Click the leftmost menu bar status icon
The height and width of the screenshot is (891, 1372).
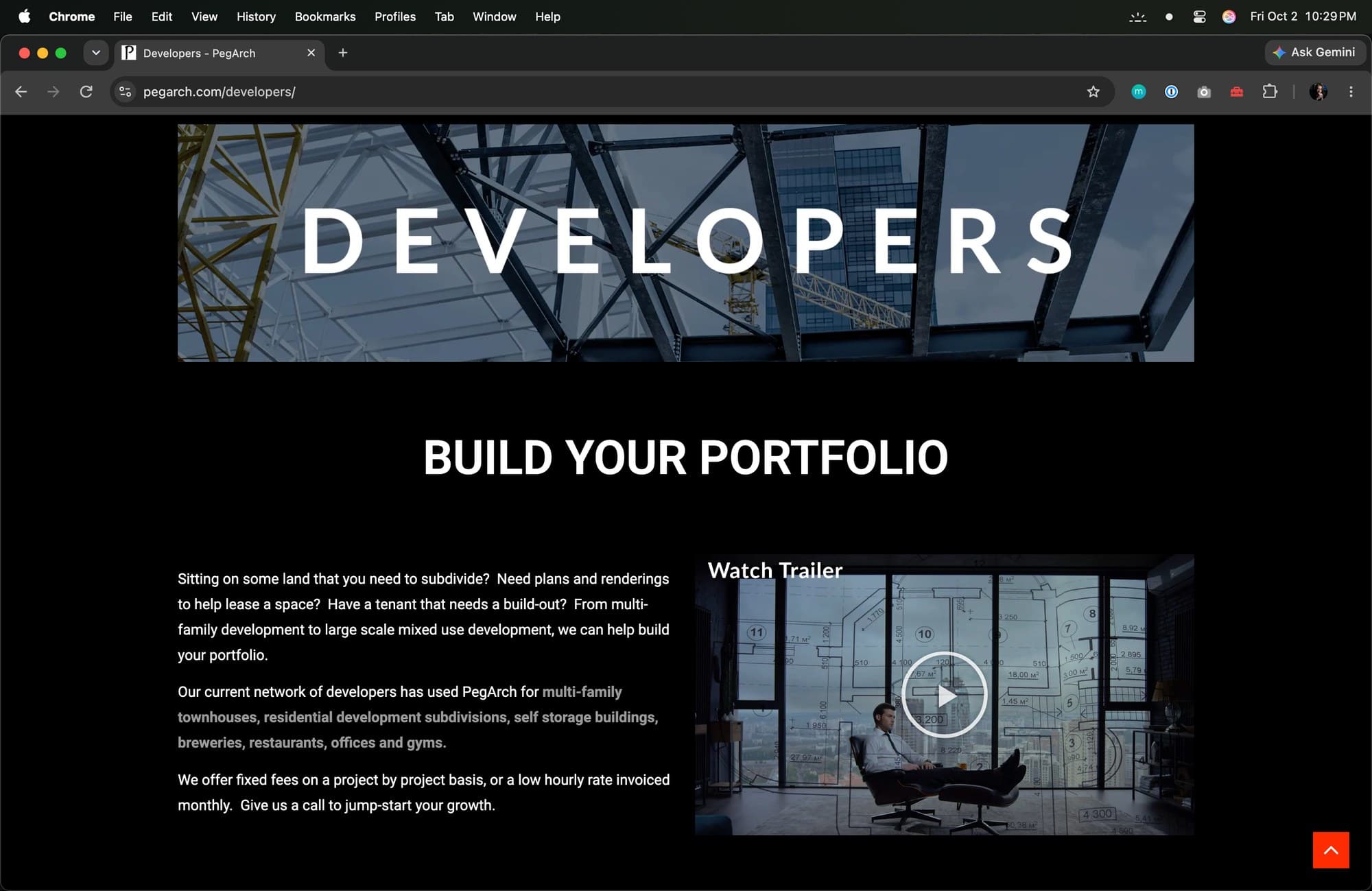pyautogui.click(x=1138, y=16)
